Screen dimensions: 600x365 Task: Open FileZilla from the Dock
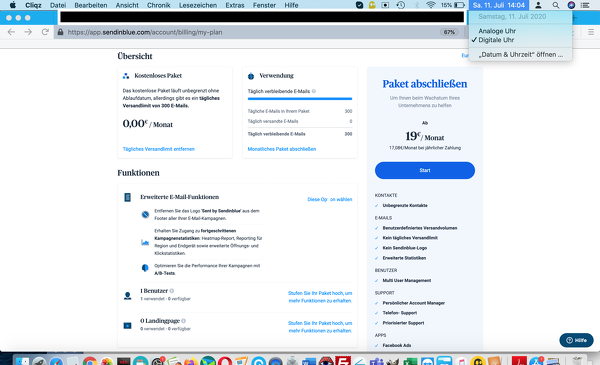(343, 360)
